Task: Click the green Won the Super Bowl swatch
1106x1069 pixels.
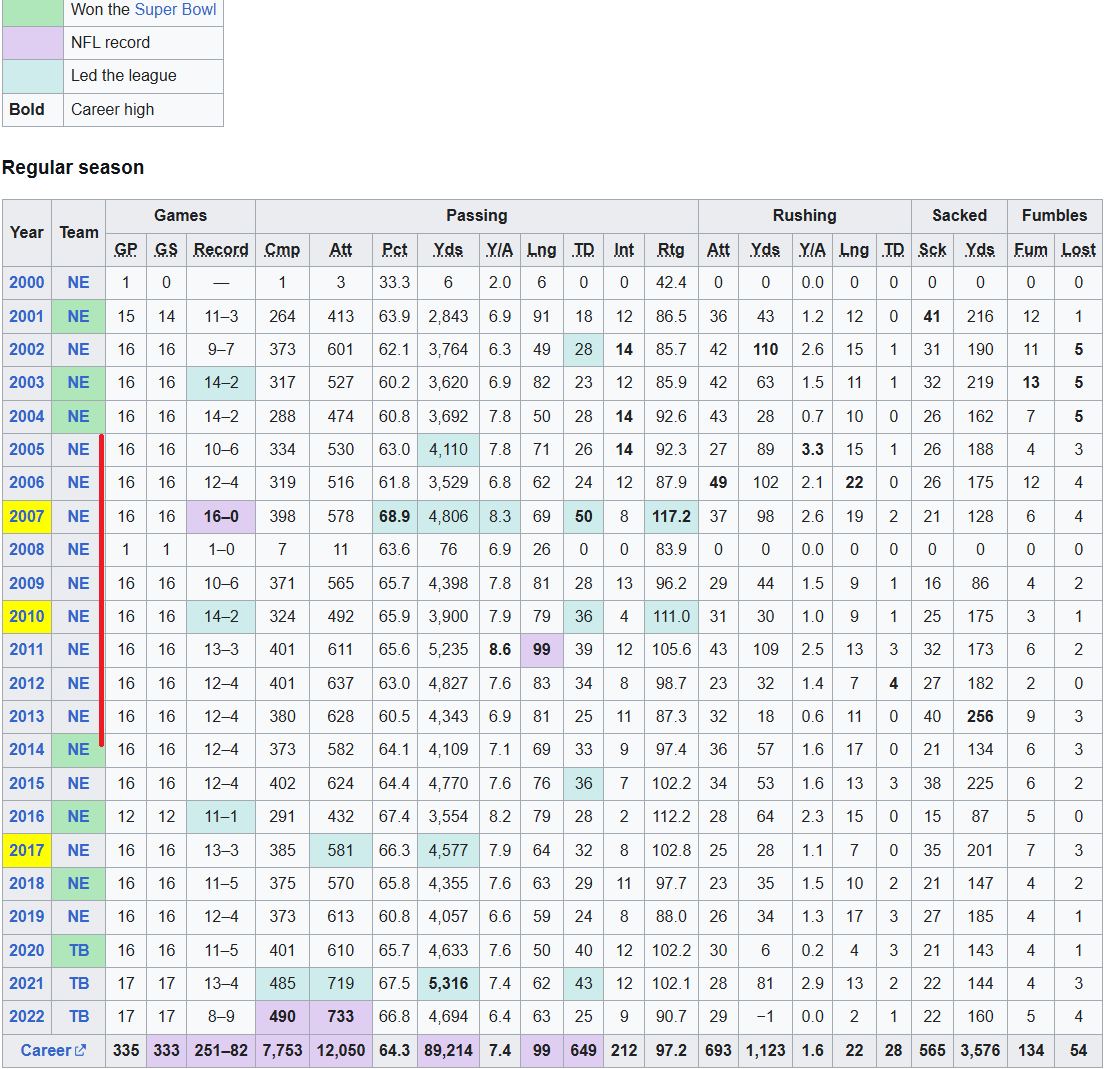Action: point(33,11)
